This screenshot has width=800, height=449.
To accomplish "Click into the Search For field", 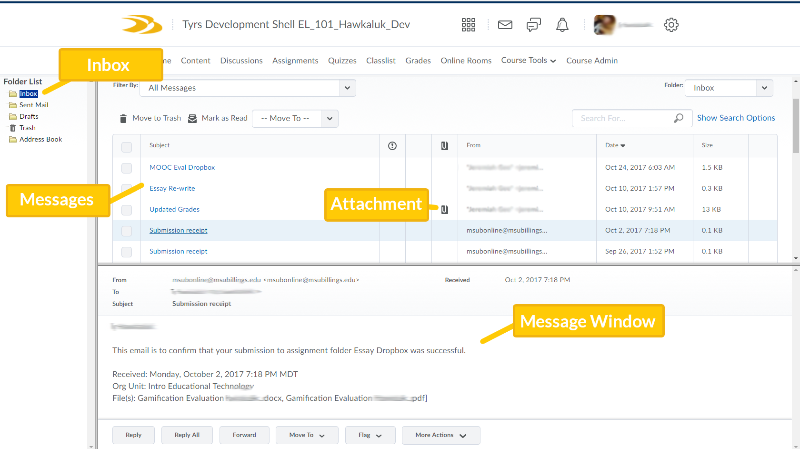I will point(622,118).
